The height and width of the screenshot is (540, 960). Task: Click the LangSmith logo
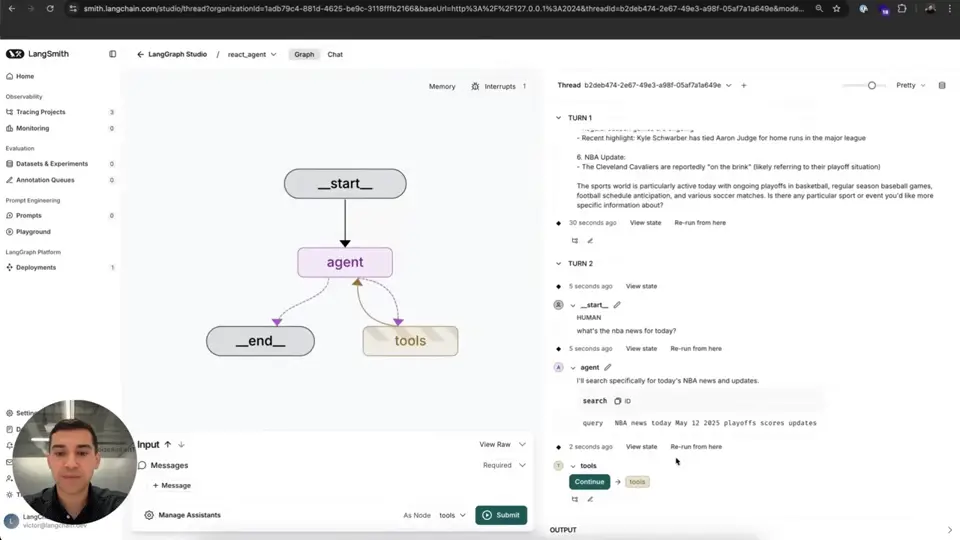(15, 54)
